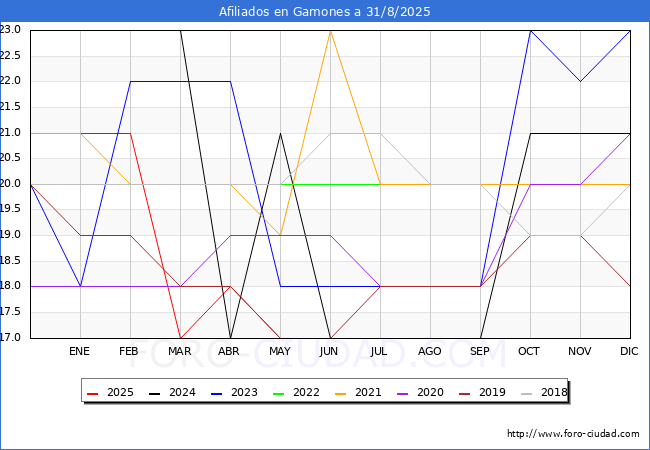Click the 20.0 y-axis value
Screen dimensions: 650x450
click(x=10, y=184)
